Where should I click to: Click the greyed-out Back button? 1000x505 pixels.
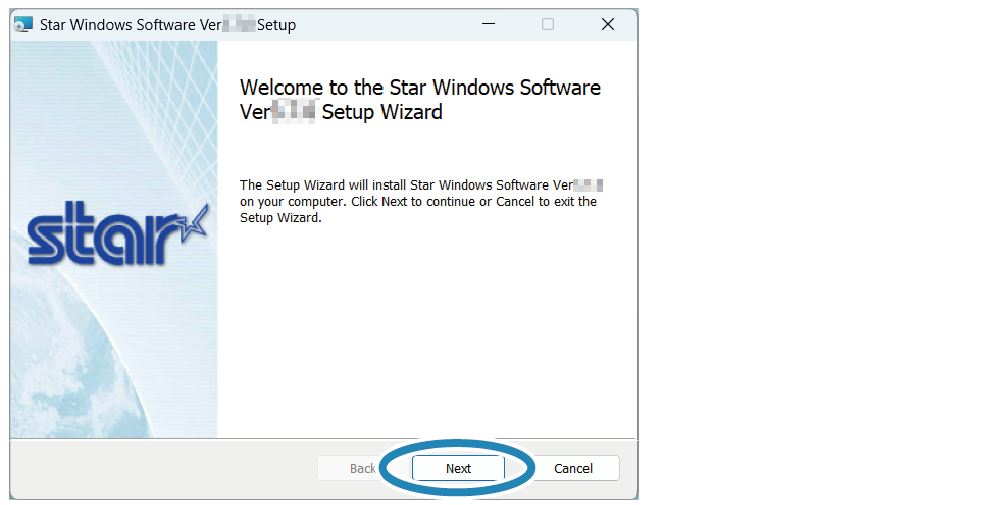tap(362, 468)
